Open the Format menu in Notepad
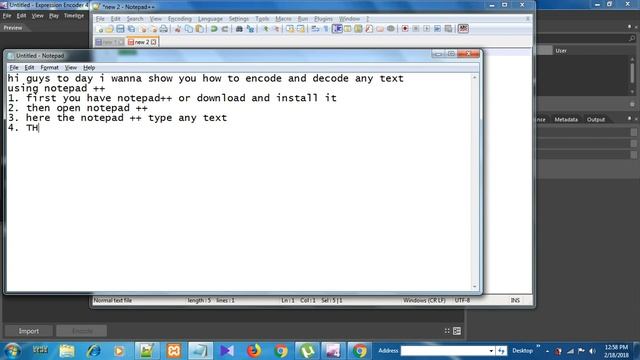Screen dimensions: 640x360 click(x=49, y=67)
